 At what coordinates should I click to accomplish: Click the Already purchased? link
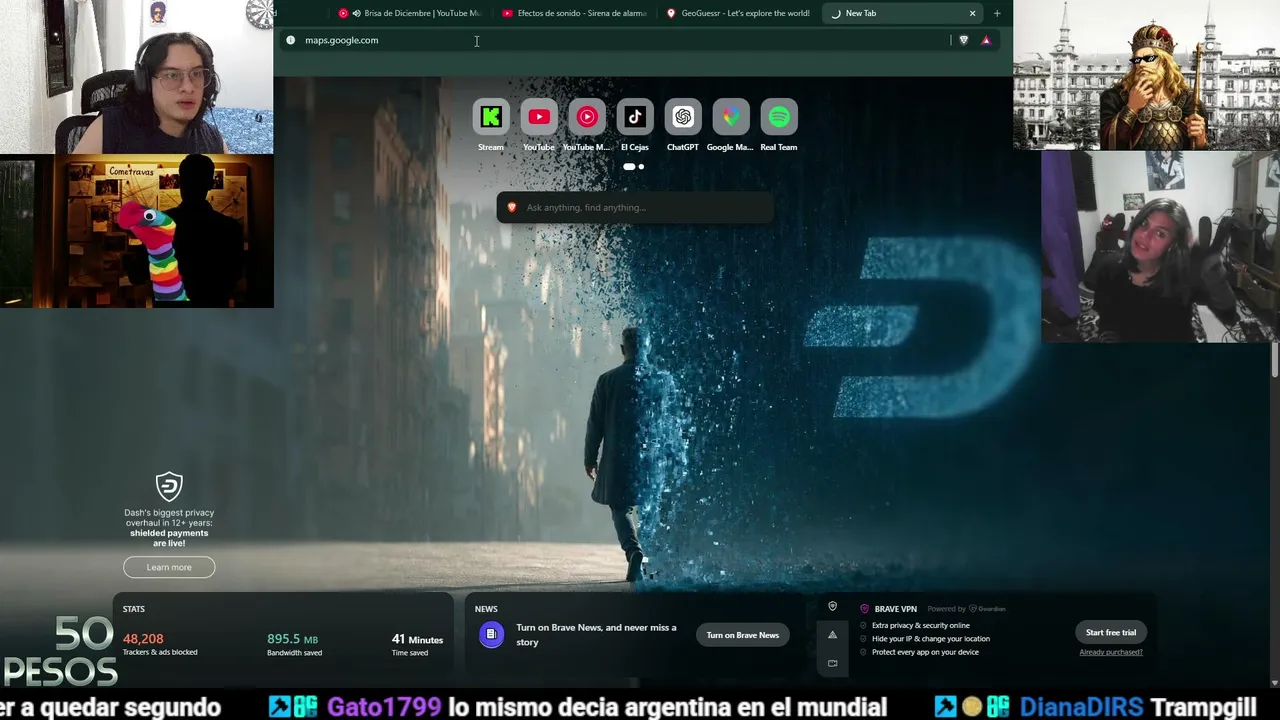pos(1111,652)
